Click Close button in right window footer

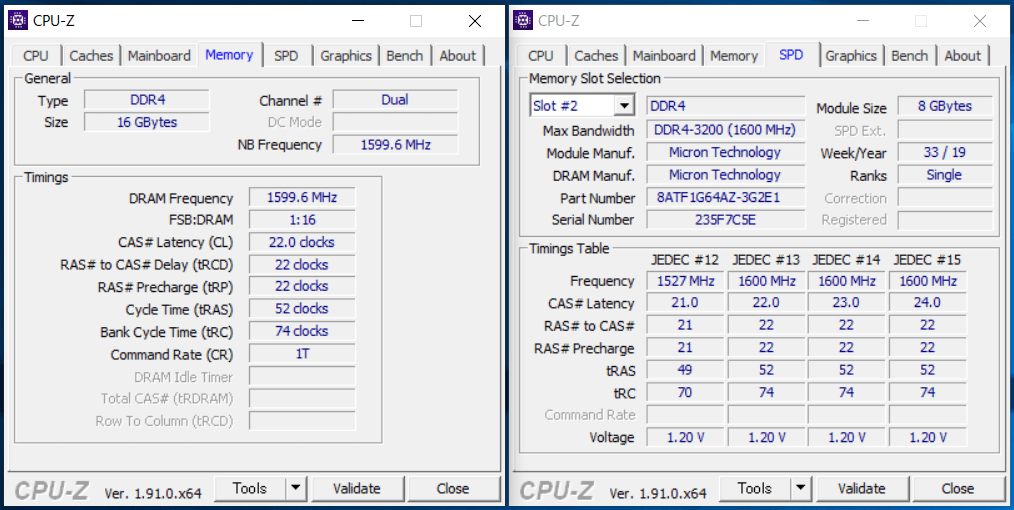[958, 488]
